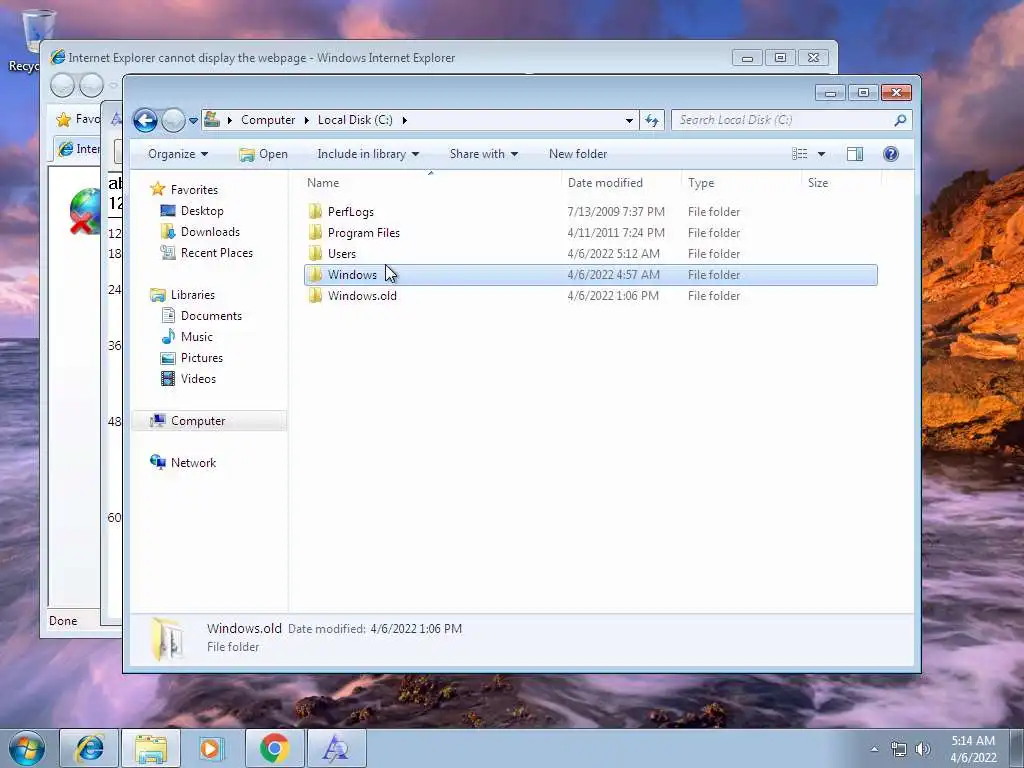Select Network in navigation pane
Image resolution: width=1024 pixels, height=768 pixels.
pyautogui.click(x=193, y=462)
